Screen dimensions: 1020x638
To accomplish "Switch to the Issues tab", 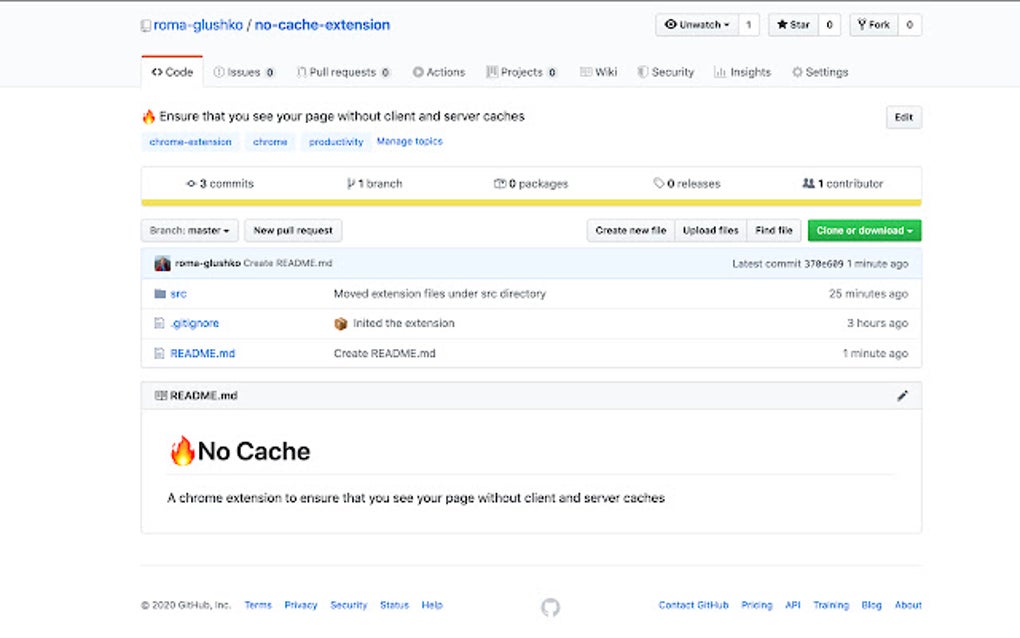I will [243, 71].
